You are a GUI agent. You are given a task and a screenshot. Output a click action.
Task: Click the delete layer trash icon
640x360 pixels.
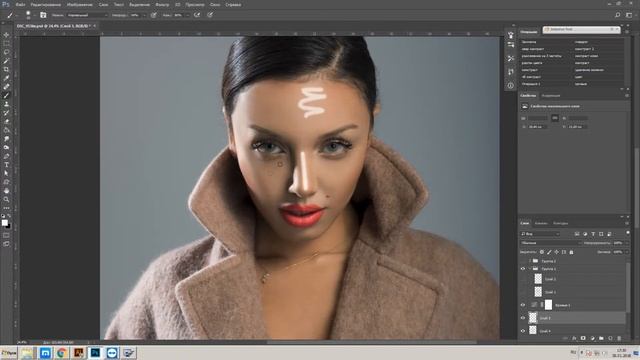tap(619, 338)
